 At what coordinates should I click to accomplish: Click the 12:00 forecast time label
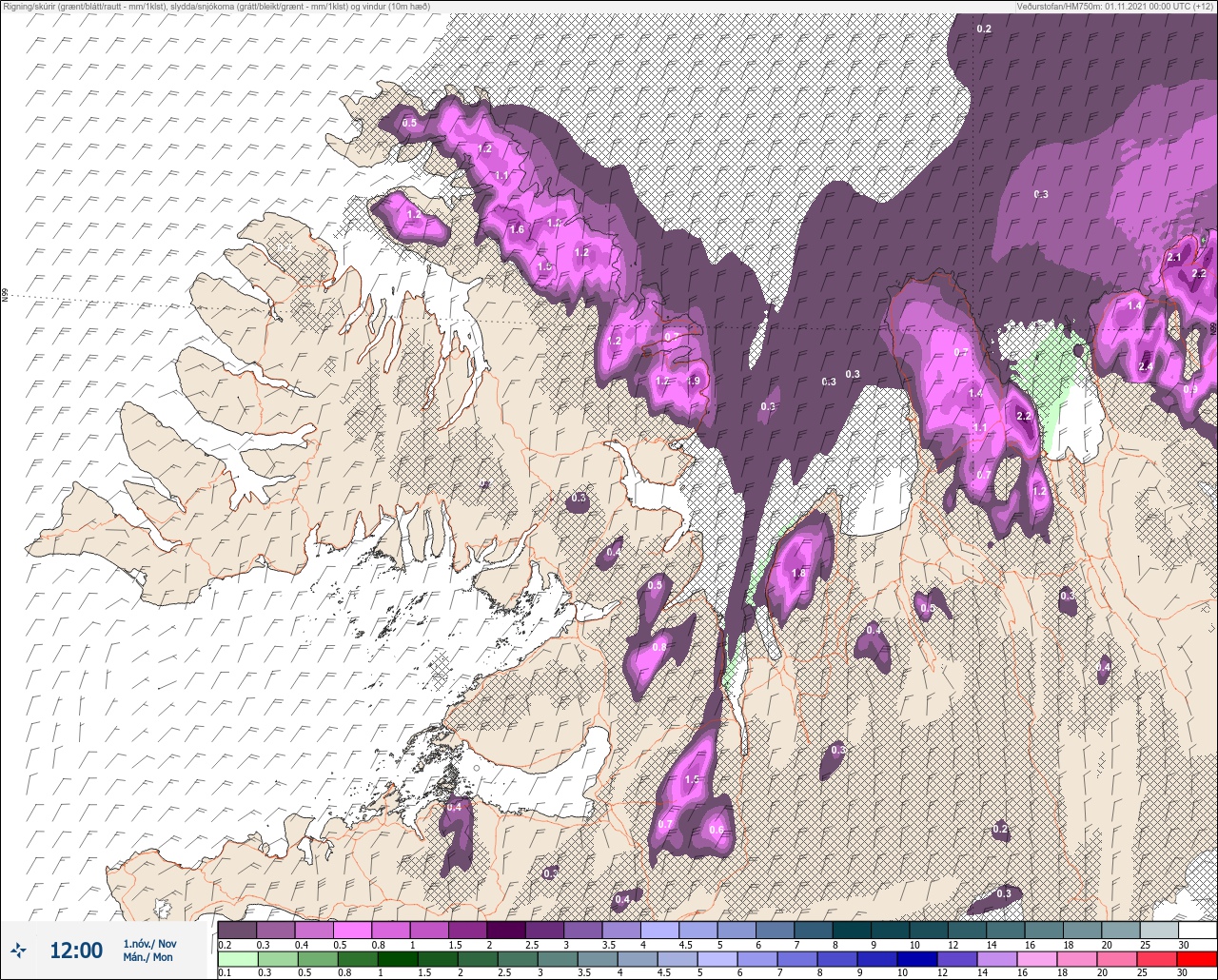click(76, 951)
